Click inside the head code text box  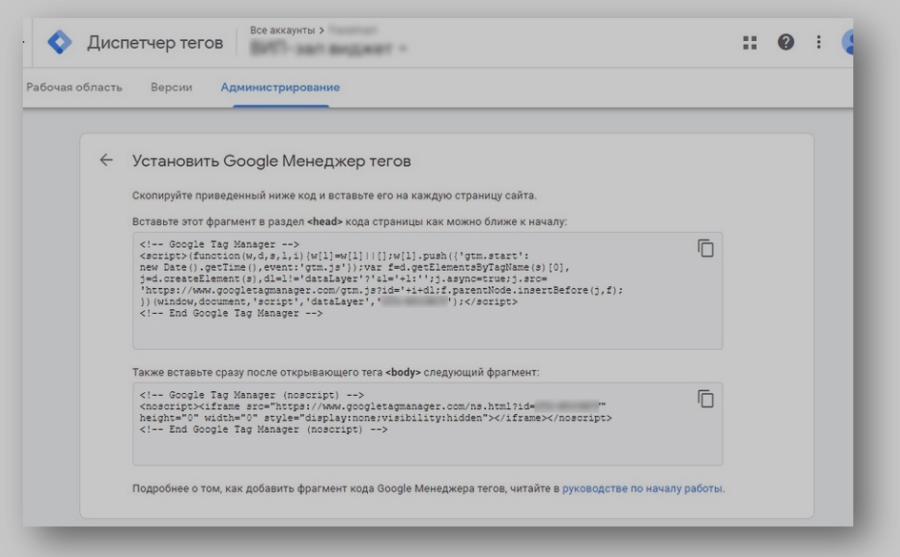point(428,291)
